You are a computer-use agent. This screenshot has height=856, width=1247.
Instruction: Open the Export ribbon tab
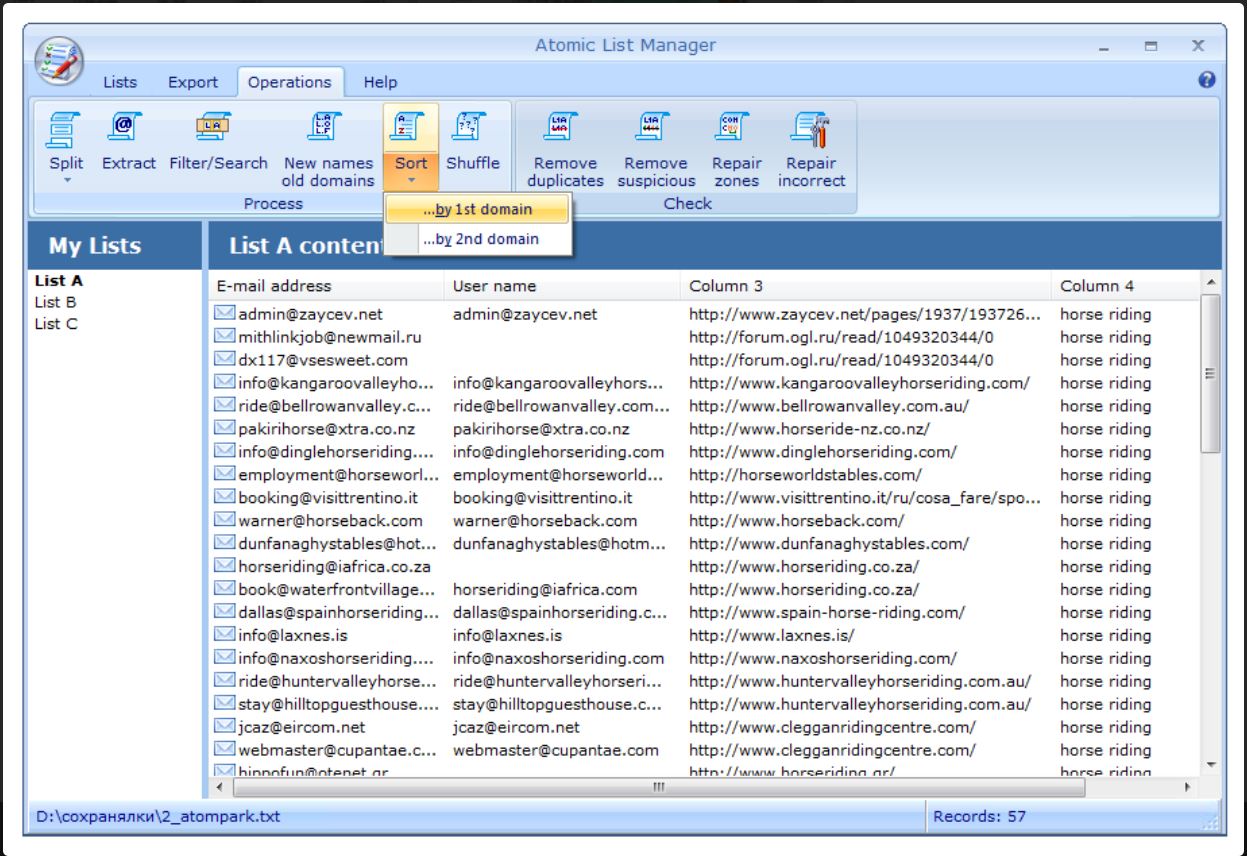pyautogui.click(x=193, y=83)
